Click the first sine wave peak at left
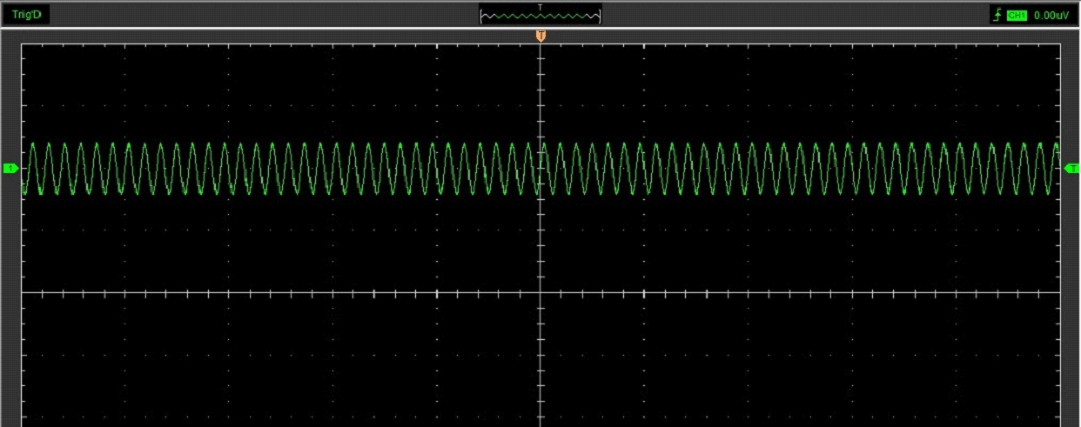The image size is (1081, 427). coord(33,145)
